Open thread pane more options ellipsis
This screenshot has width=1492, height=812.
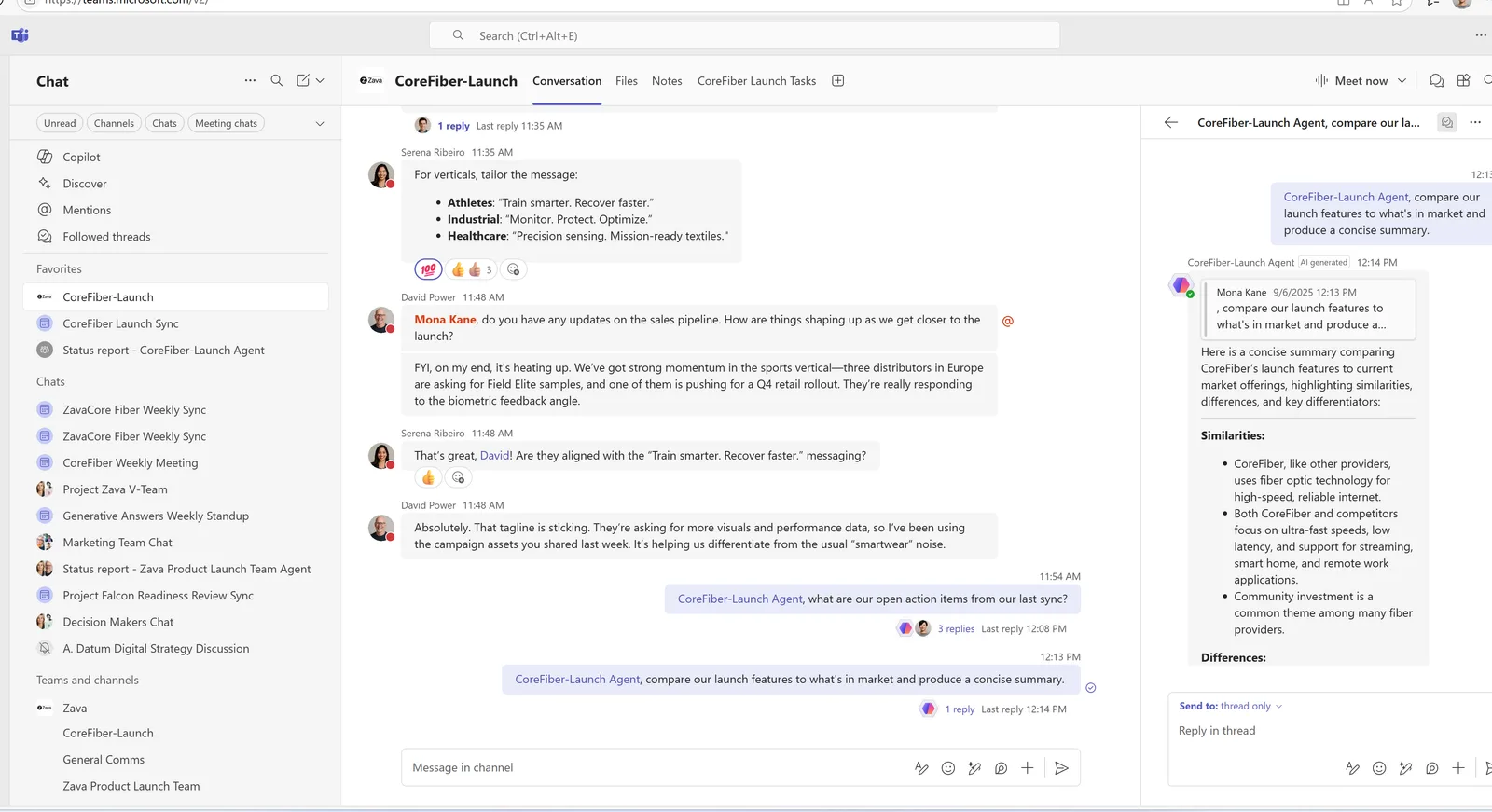click(x=1475, y=122)
